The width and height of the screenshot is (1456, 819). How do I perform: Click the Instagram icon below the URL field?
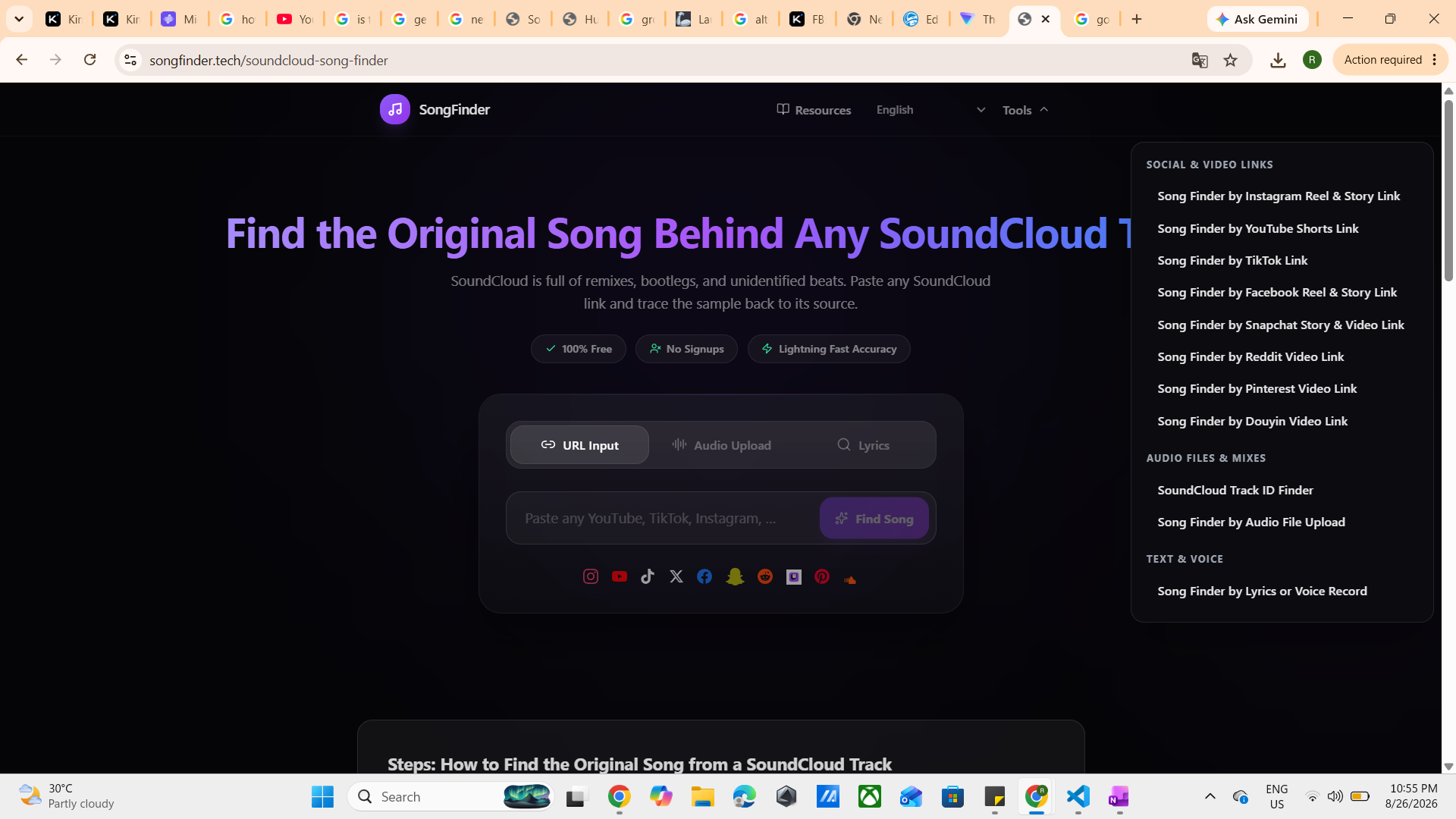pos(591,577)
